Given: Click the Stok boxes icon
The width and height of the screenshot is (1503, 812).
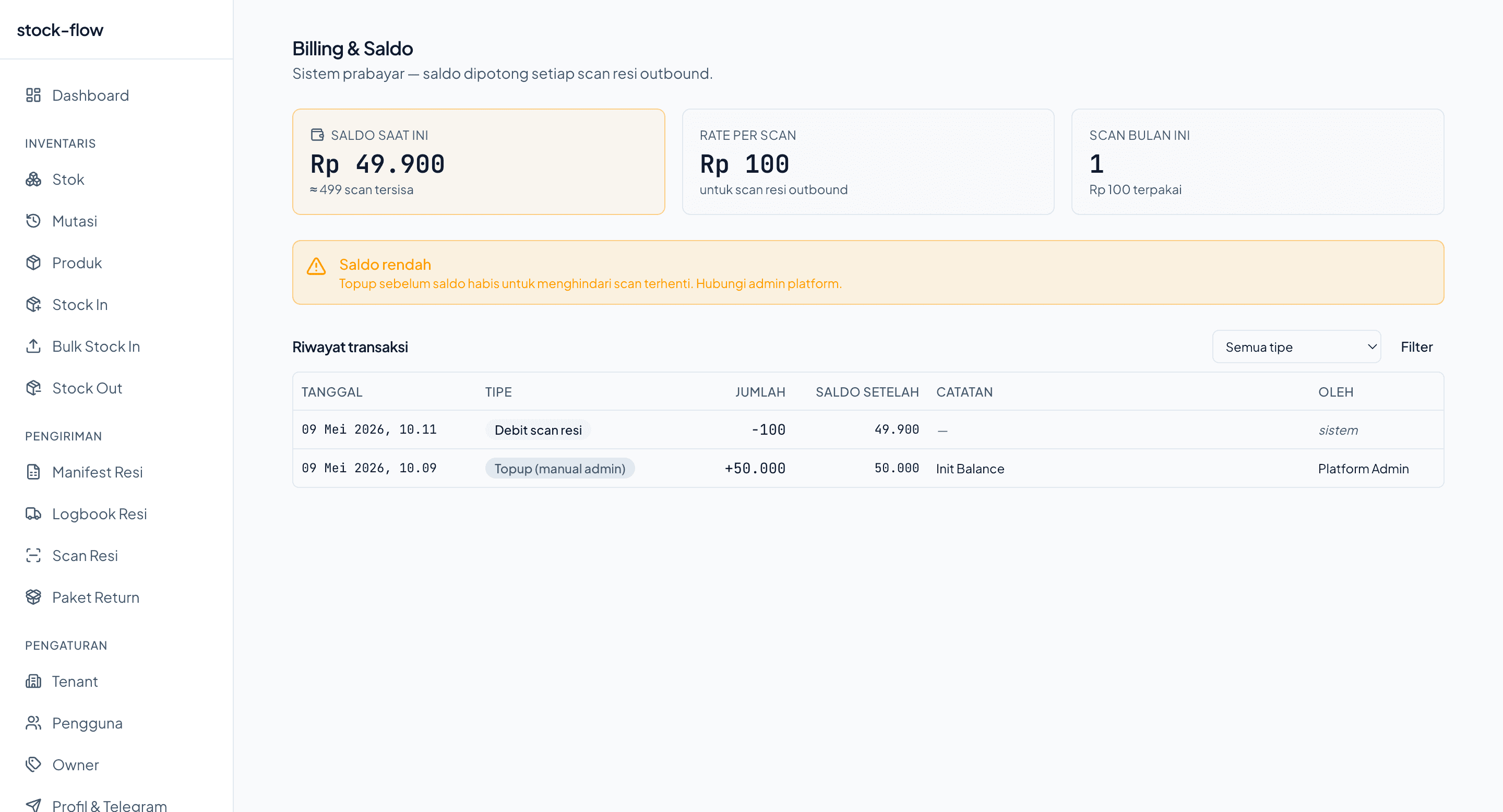Looking at the screenshot, I should coord(33,179).
